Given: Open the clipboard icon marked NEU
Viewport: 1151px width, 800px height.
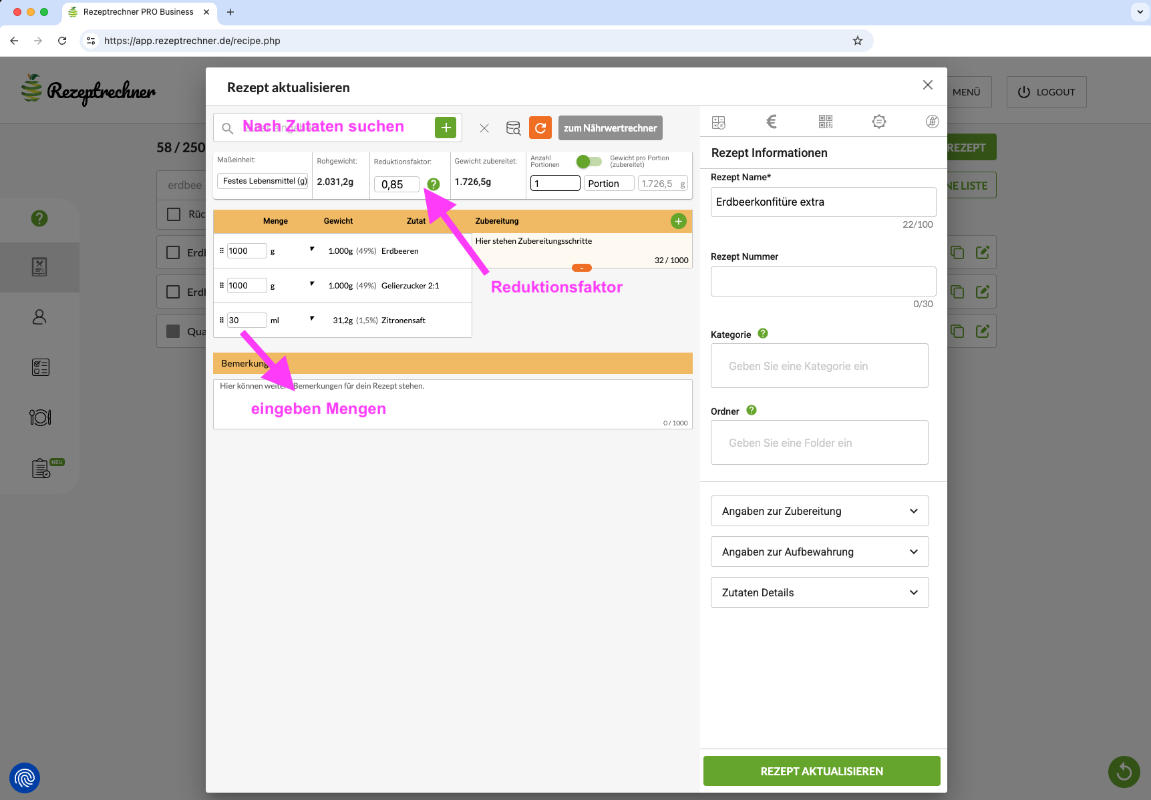Looking at the screenshot, I should pos(43,468).
